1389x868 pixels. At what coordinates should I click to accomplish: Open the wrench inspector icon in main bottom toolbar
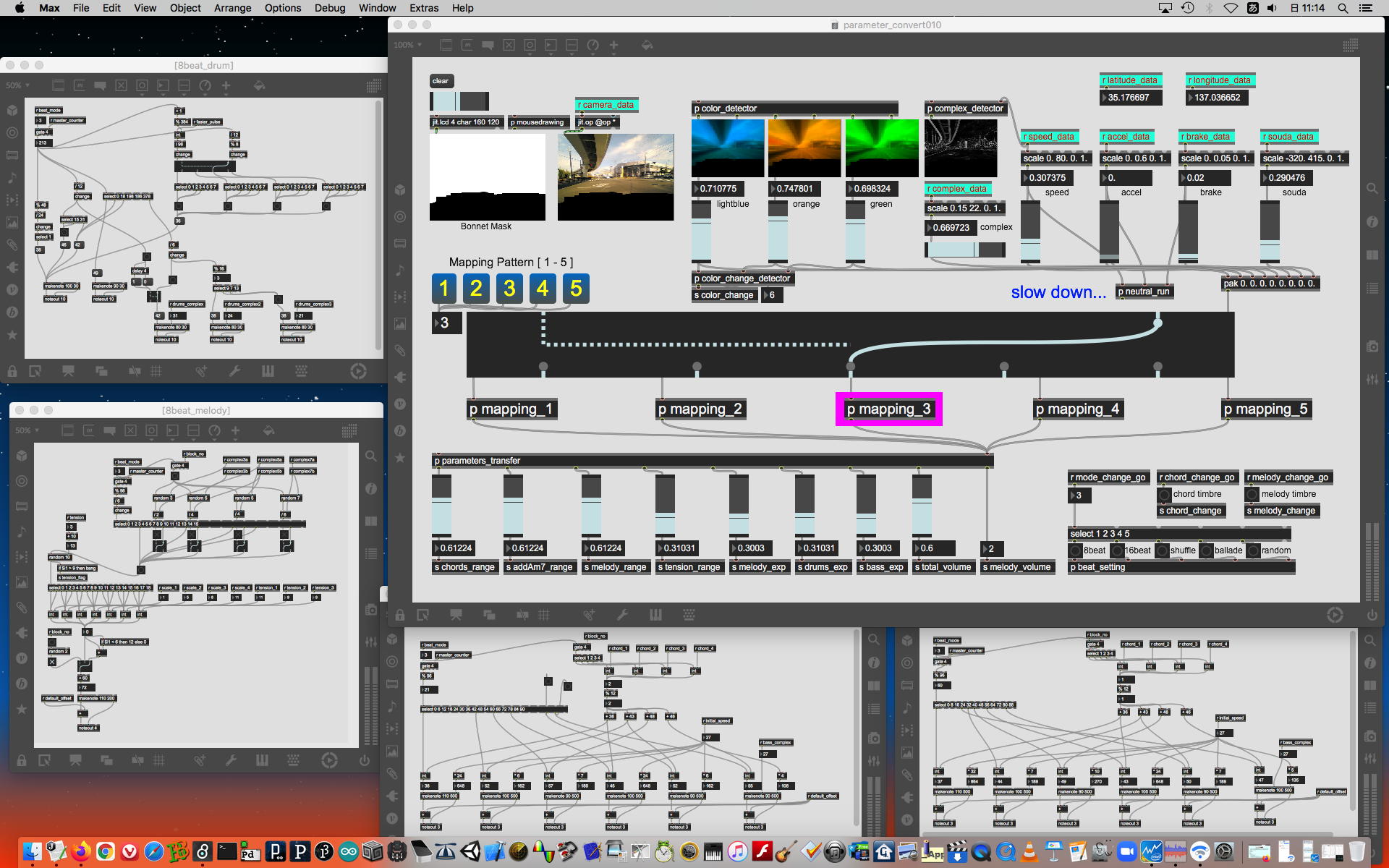tap(622, 615)
